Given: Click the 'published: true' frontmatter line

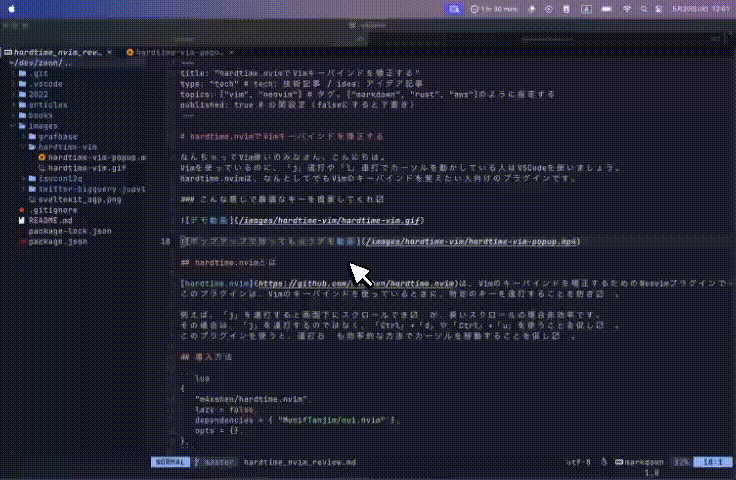Looking at the screenshot, I should click(x=297, y=105).
